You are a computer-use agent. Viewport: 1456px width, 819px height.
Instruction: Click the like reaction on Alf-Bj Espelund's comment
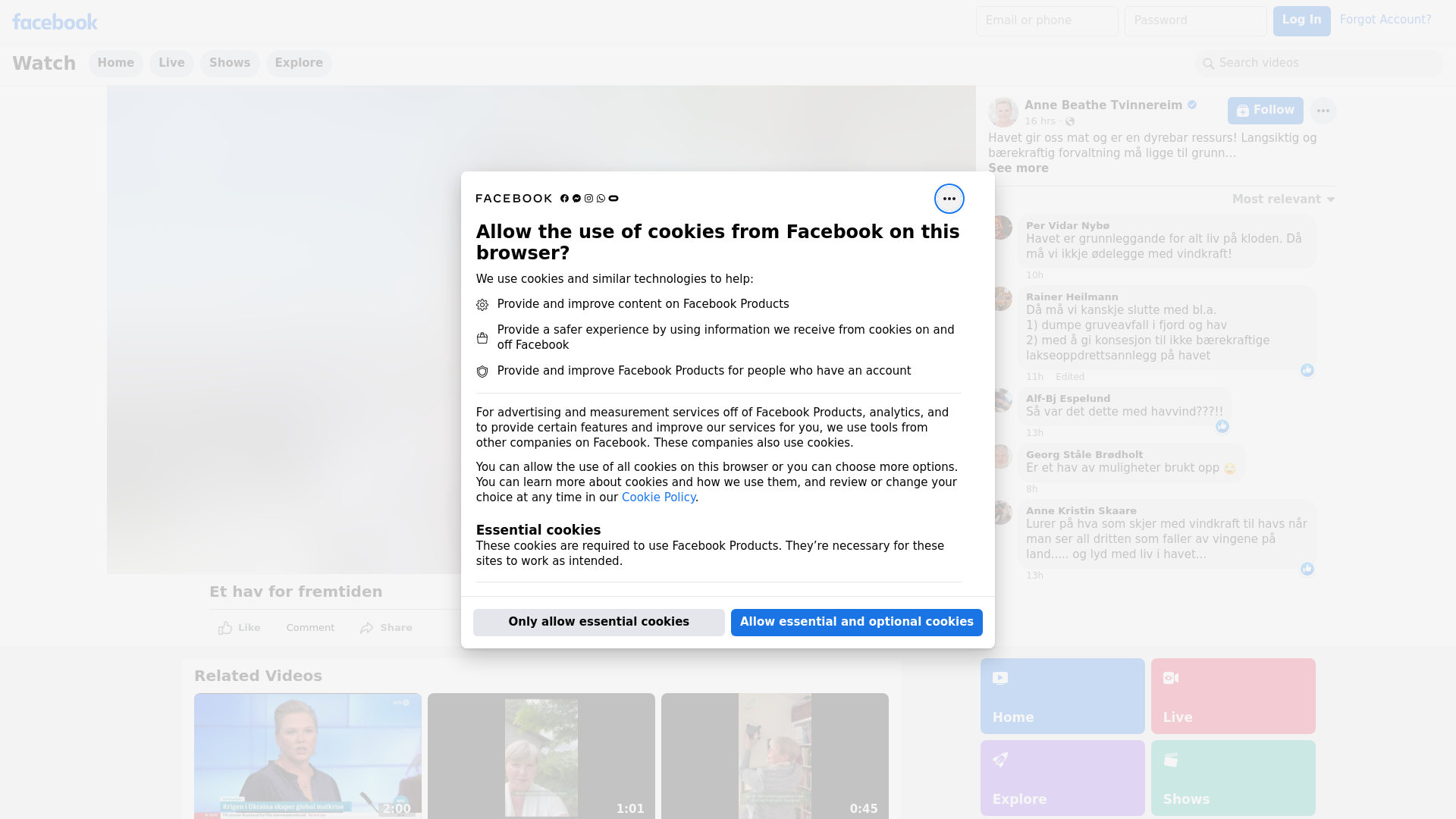[x=1222, y=426]
